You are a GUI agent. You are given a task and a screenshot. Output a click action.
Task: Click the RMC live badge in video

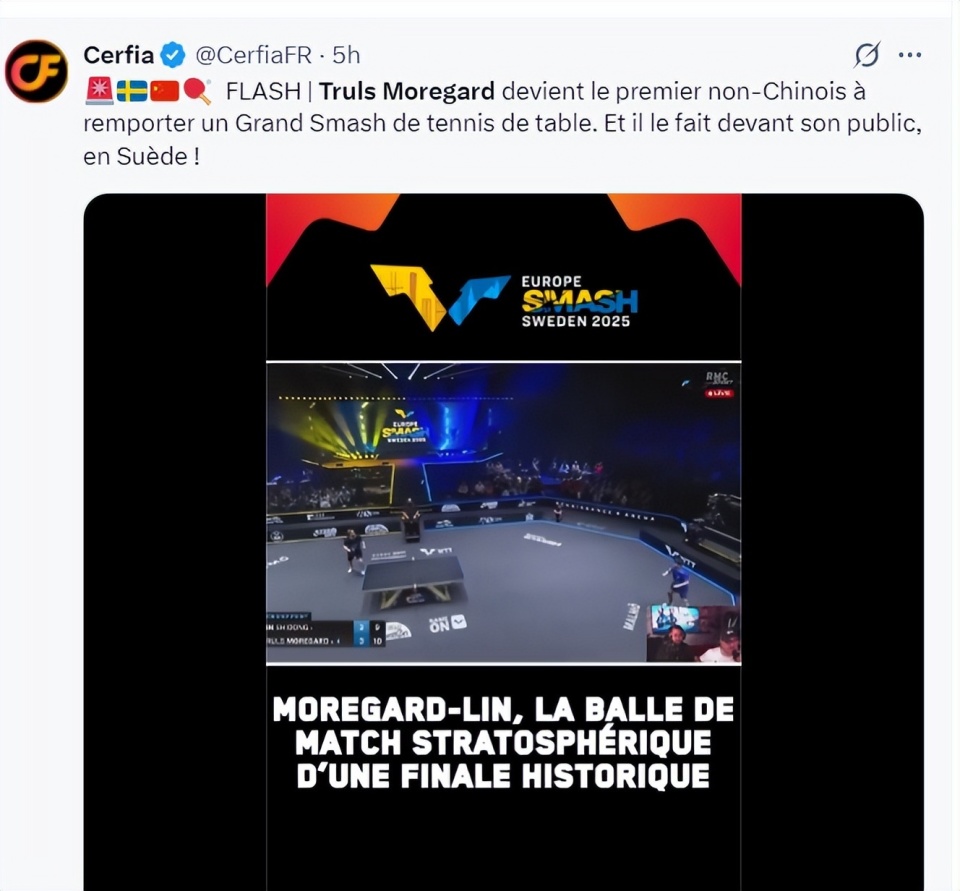718,384
